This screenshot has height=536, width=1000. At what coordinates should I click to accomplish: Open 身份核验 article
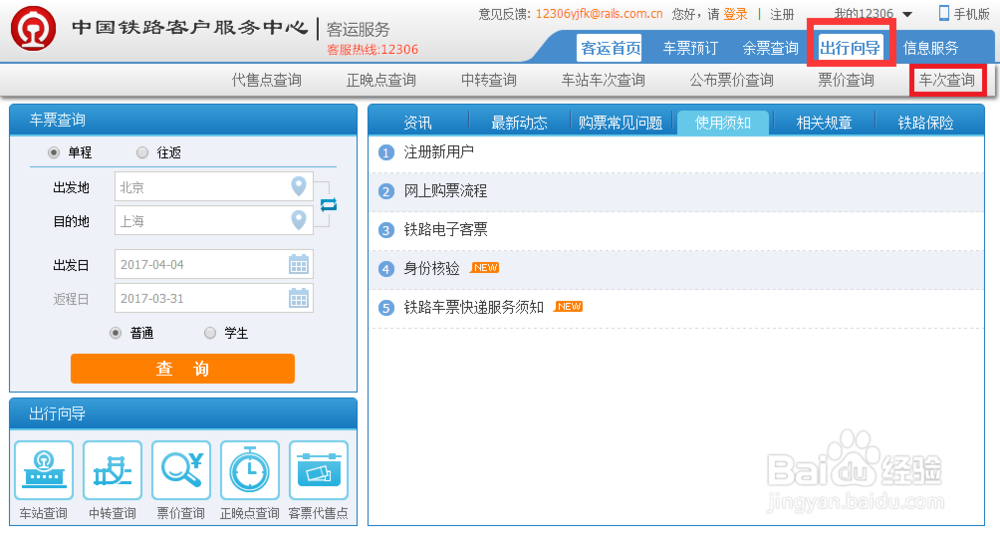432,269
